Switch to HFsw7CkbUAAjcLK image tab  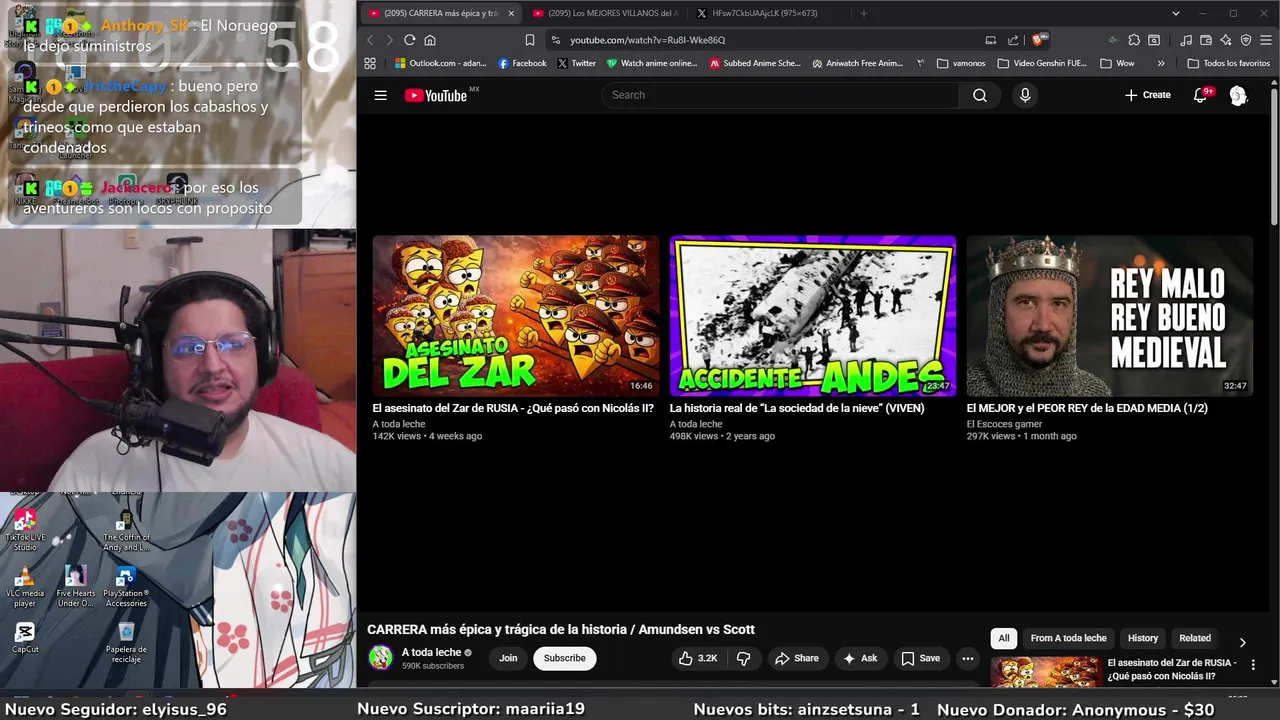pyautogui.click(x=764, y=13)
